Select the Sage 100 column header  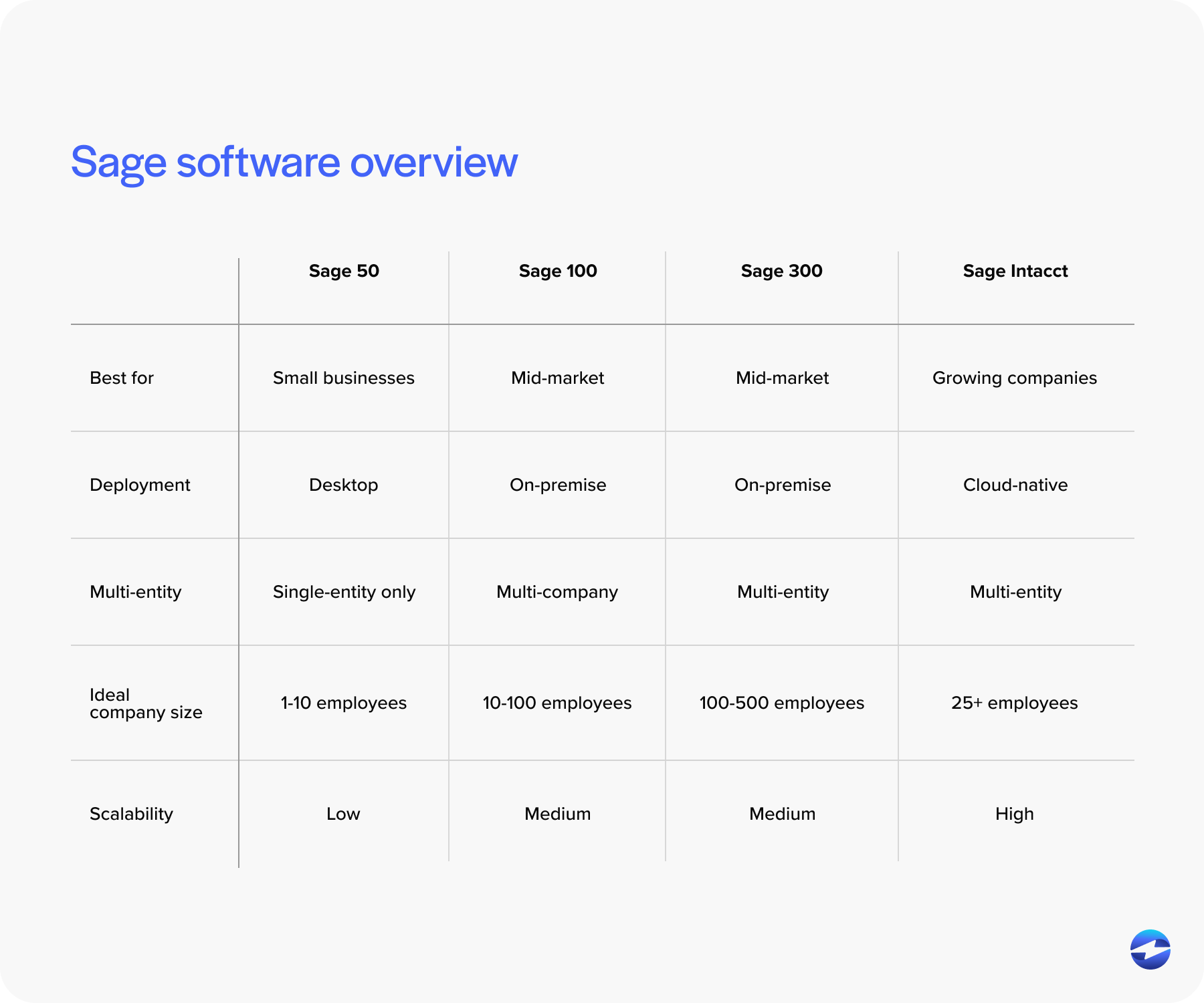[x=558, y=271]
